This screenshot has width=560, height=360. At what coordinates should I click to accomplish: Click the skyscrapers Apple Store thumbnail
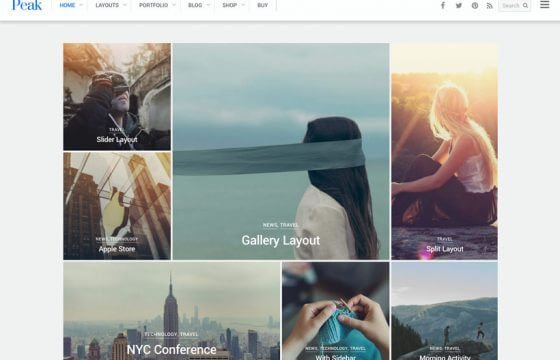click(x=117, y=206)
